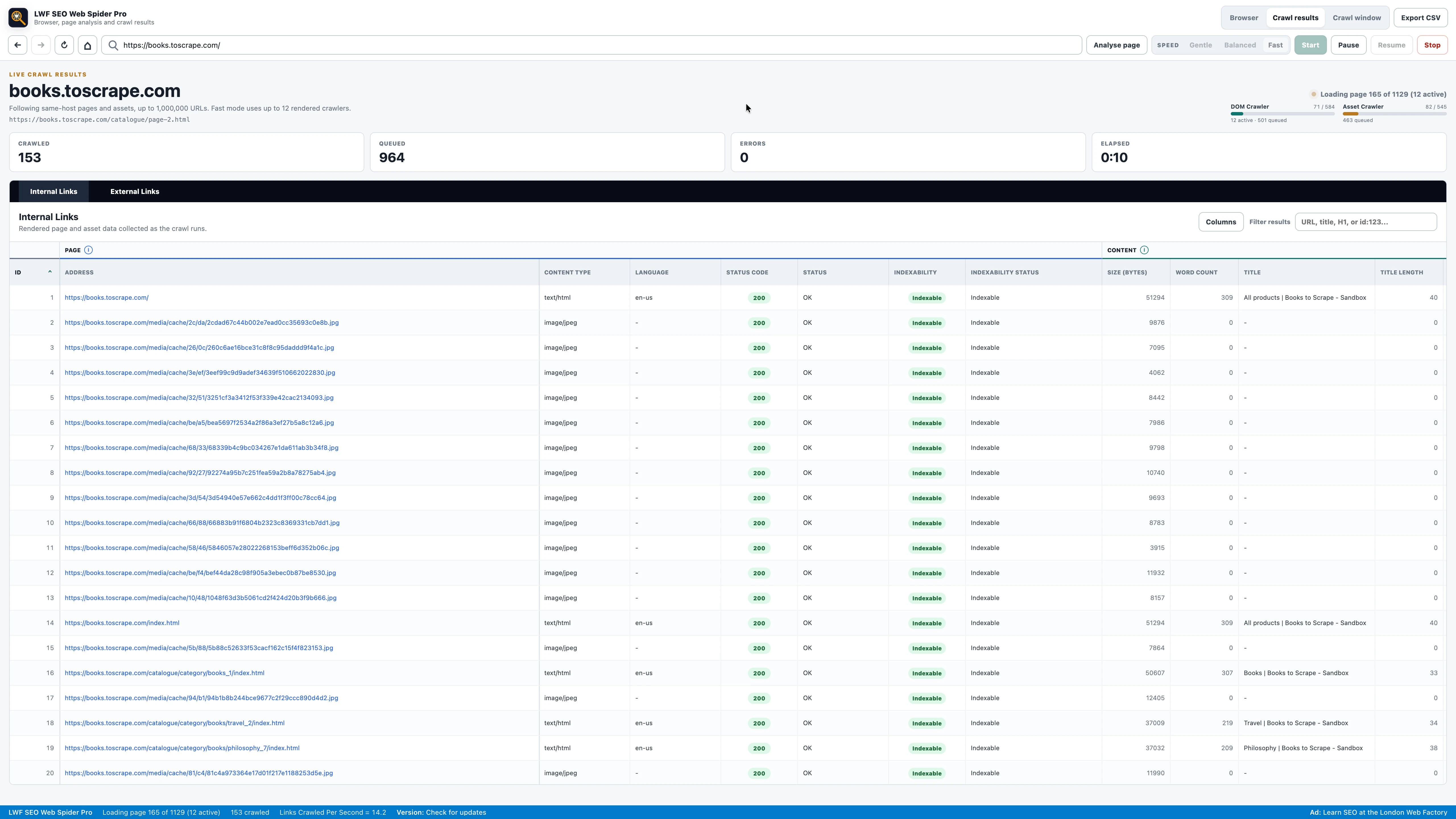Click the Indexable badge in row 16
Viewport: 1456px width, 819px height.
point(926,673)
